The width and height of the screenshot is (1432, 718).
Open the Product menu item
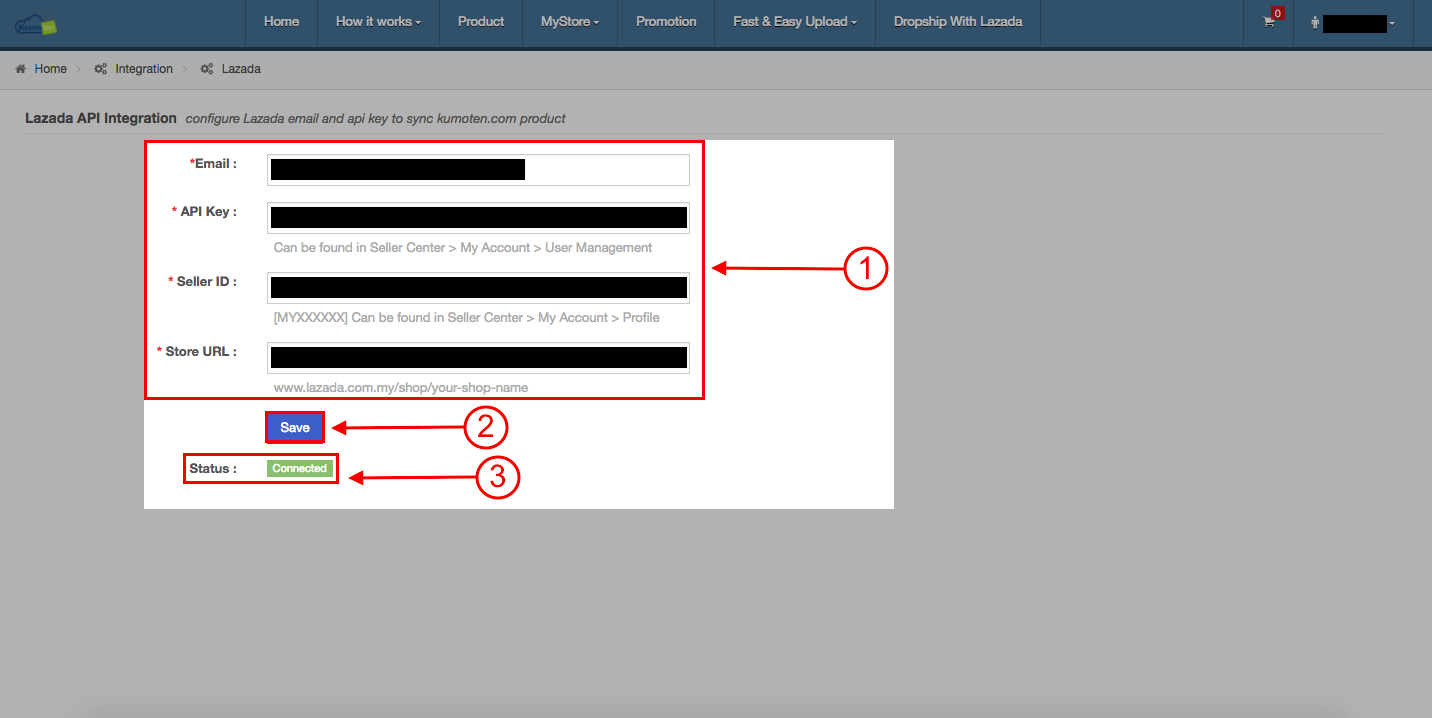pos(481,22)
